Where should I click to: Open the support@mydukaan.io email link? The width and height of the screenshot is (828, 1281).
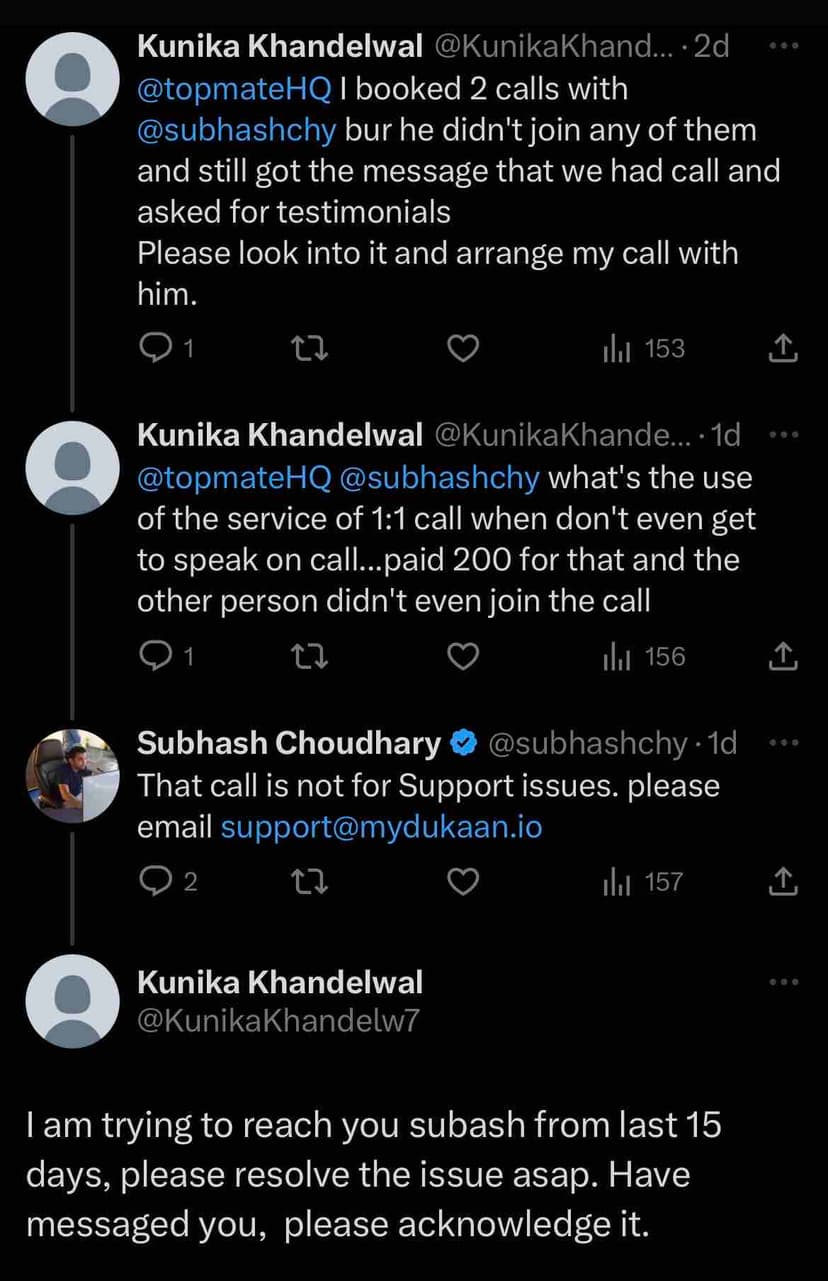381,827
